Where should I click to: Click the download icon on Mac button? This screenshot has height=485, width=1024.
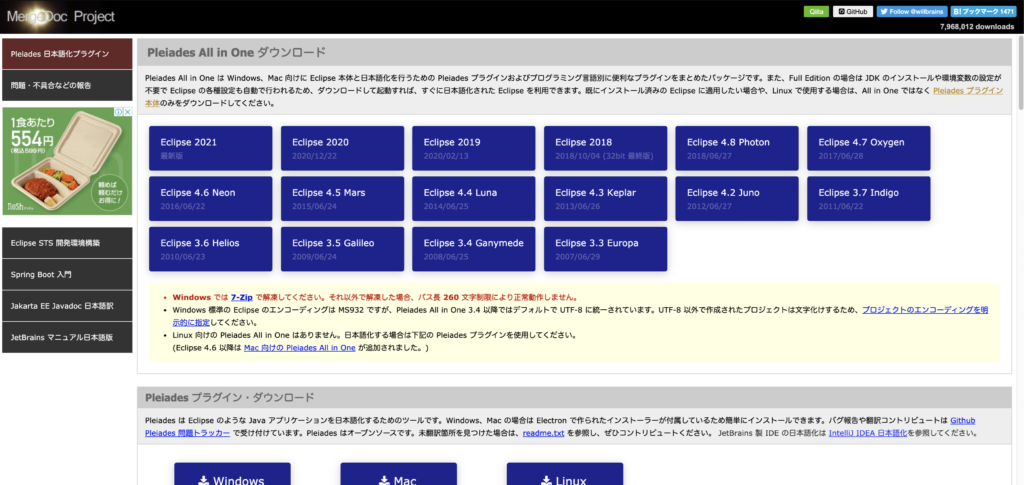(384, 481)
